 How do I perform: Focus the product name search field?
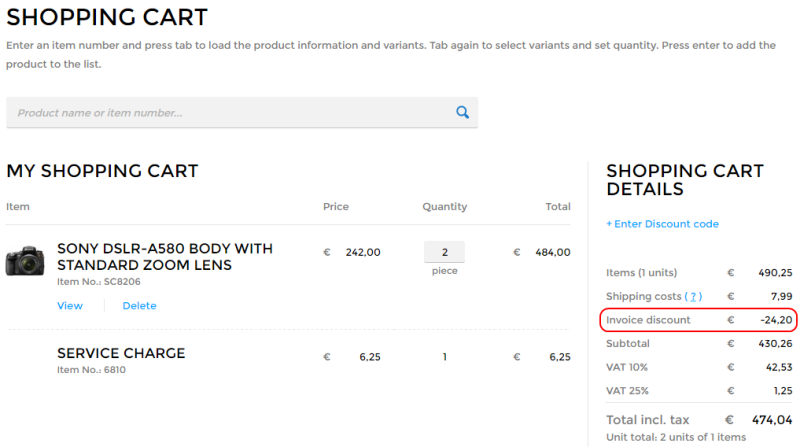(242, 113)
